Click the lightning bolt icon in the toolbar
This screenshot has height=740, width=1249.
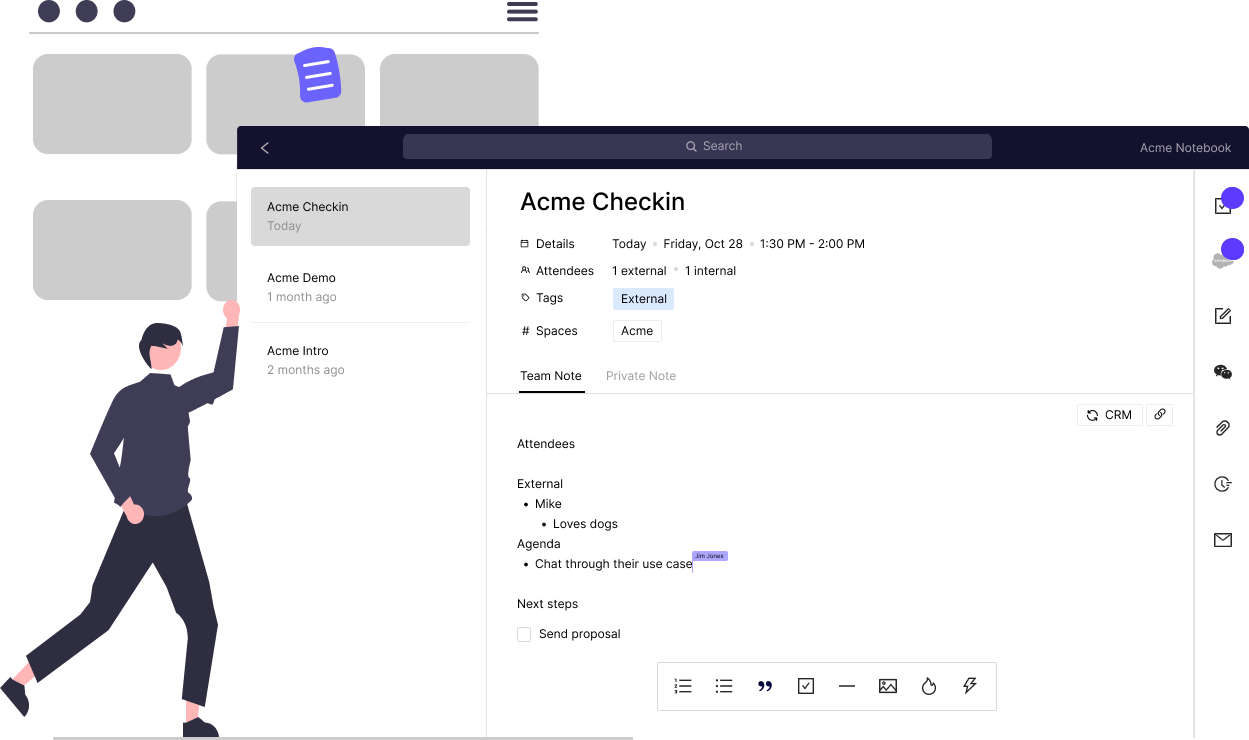tap(969, 686)
